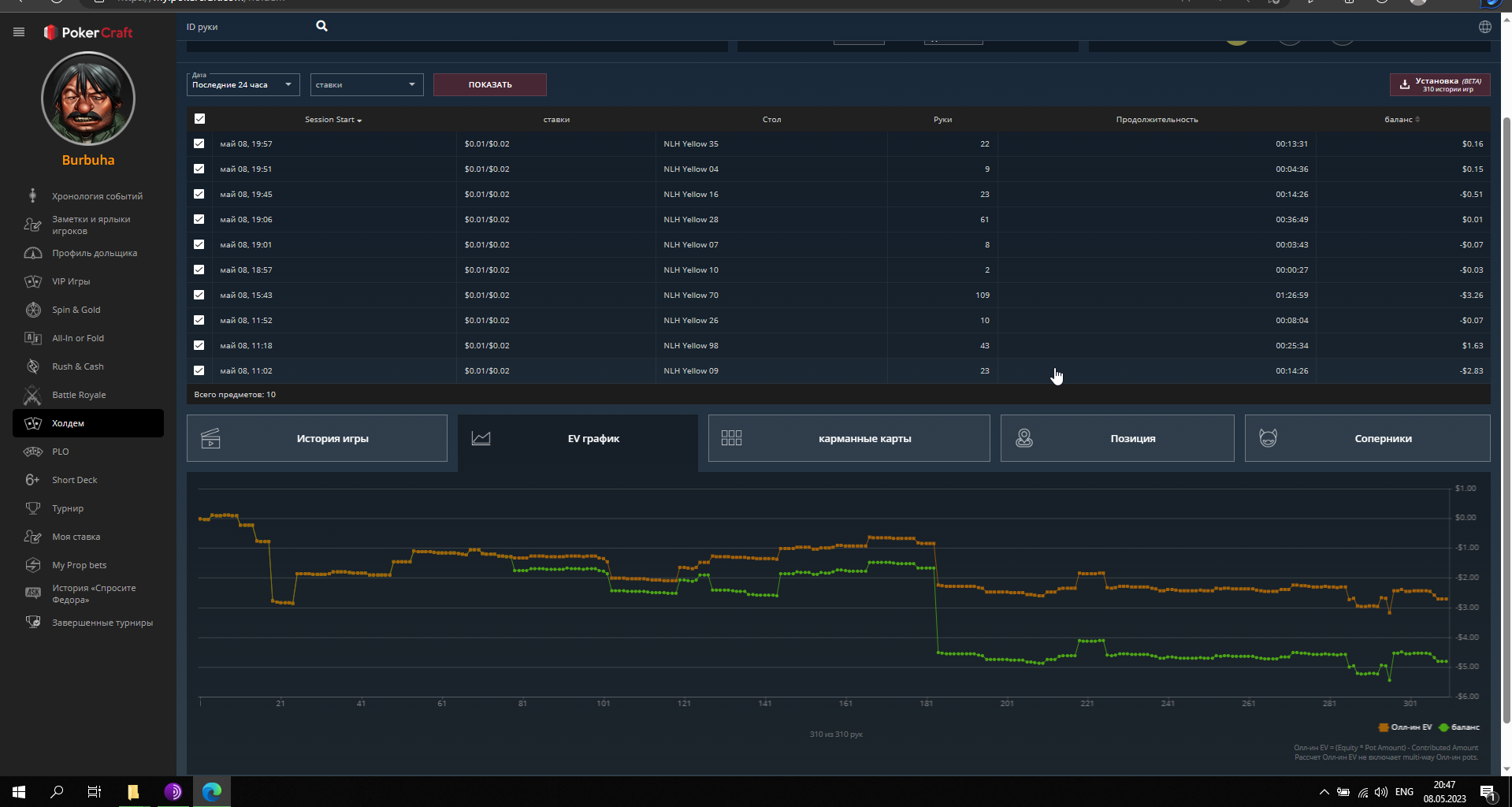Screen dimensions: 1512x807
Task: Open All-In or Fold section
Action: [88, 338]
